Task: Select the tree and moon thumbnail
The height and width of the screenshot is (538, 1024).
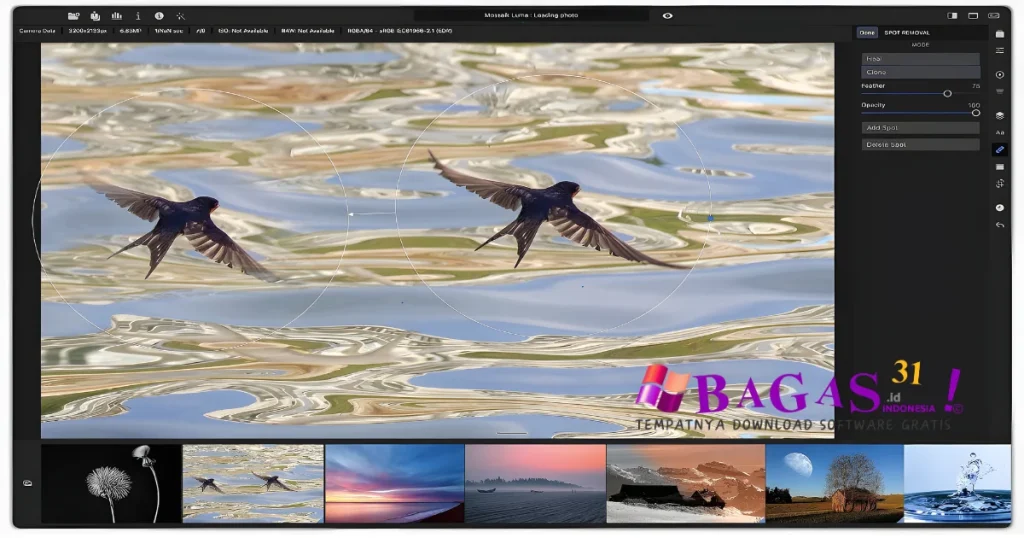Action: [835, 484]
